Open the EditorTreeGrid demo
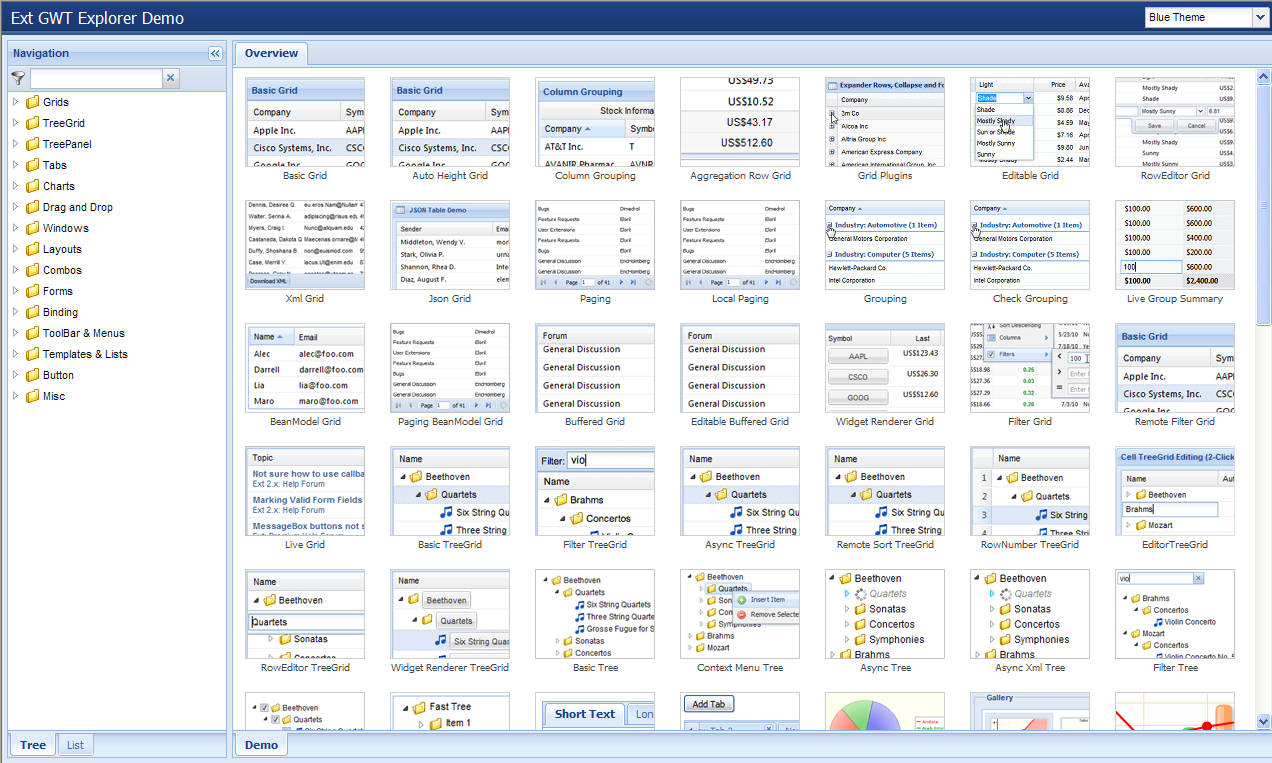1272x763 pixels. (x=1175, y=491)
